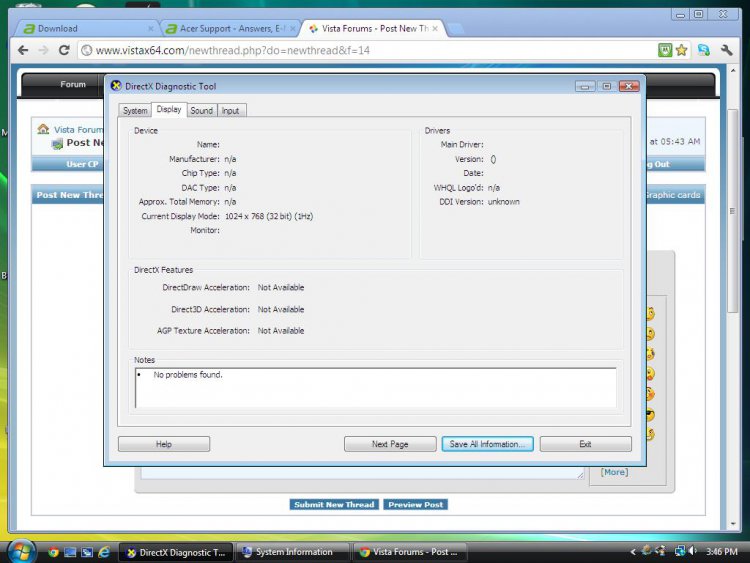Click the page scroll down arrow
Image resolution: width=750 pixels, height=563 pixels.
pos(733,524)
